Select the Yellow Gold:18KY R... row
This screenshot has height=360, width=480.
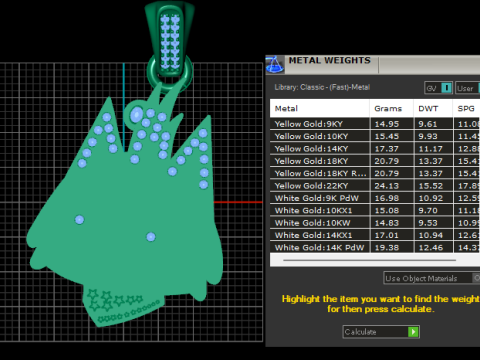pyautogui.click(x=375, y=173)
